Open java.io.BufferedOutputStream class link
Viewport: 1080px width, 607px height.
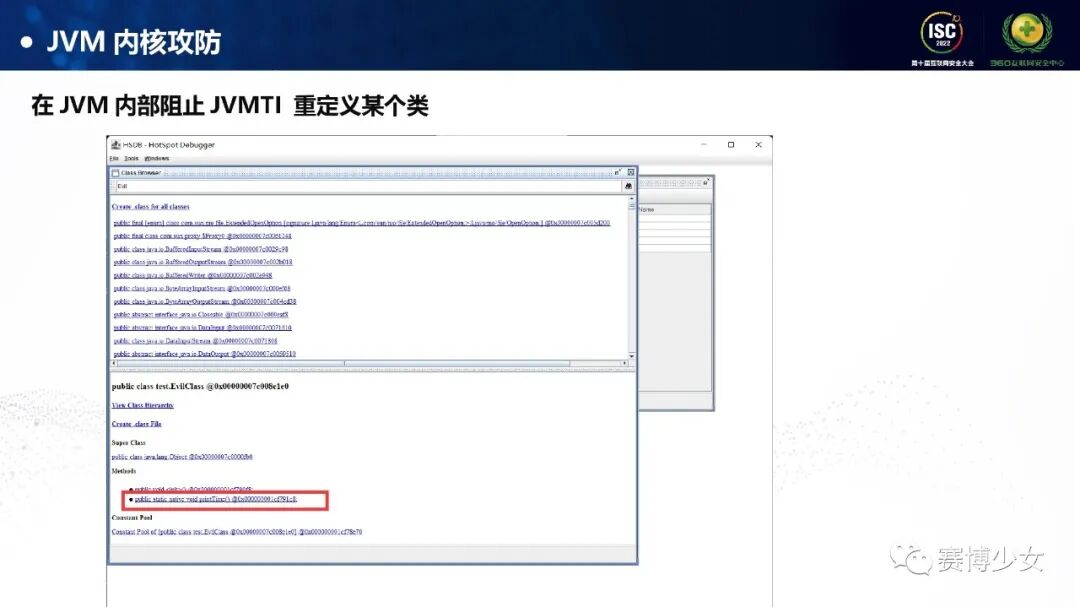click(x=203, y=262)
